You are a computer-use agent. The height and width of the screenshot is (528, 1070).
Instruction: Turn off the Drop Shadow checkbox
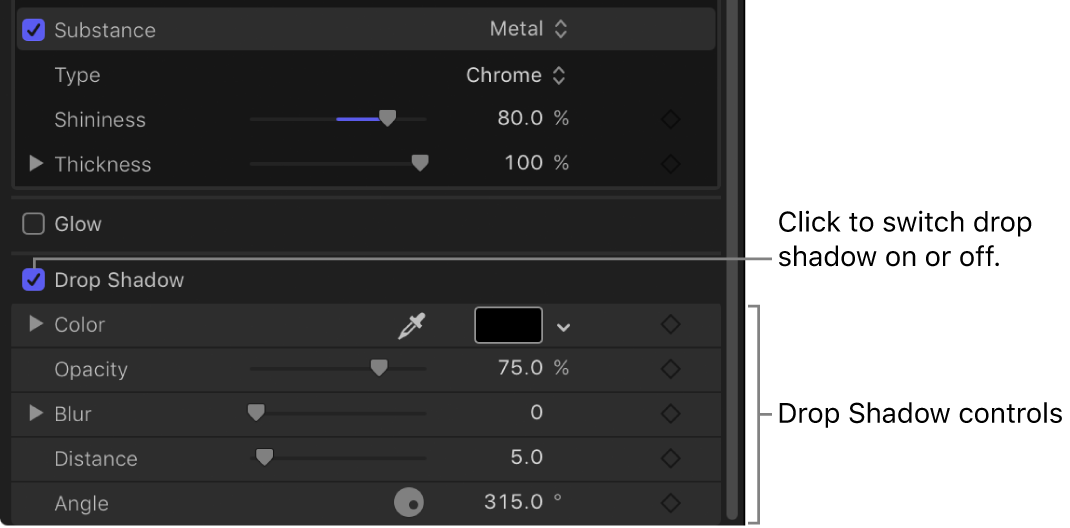(x=34, y=280)
